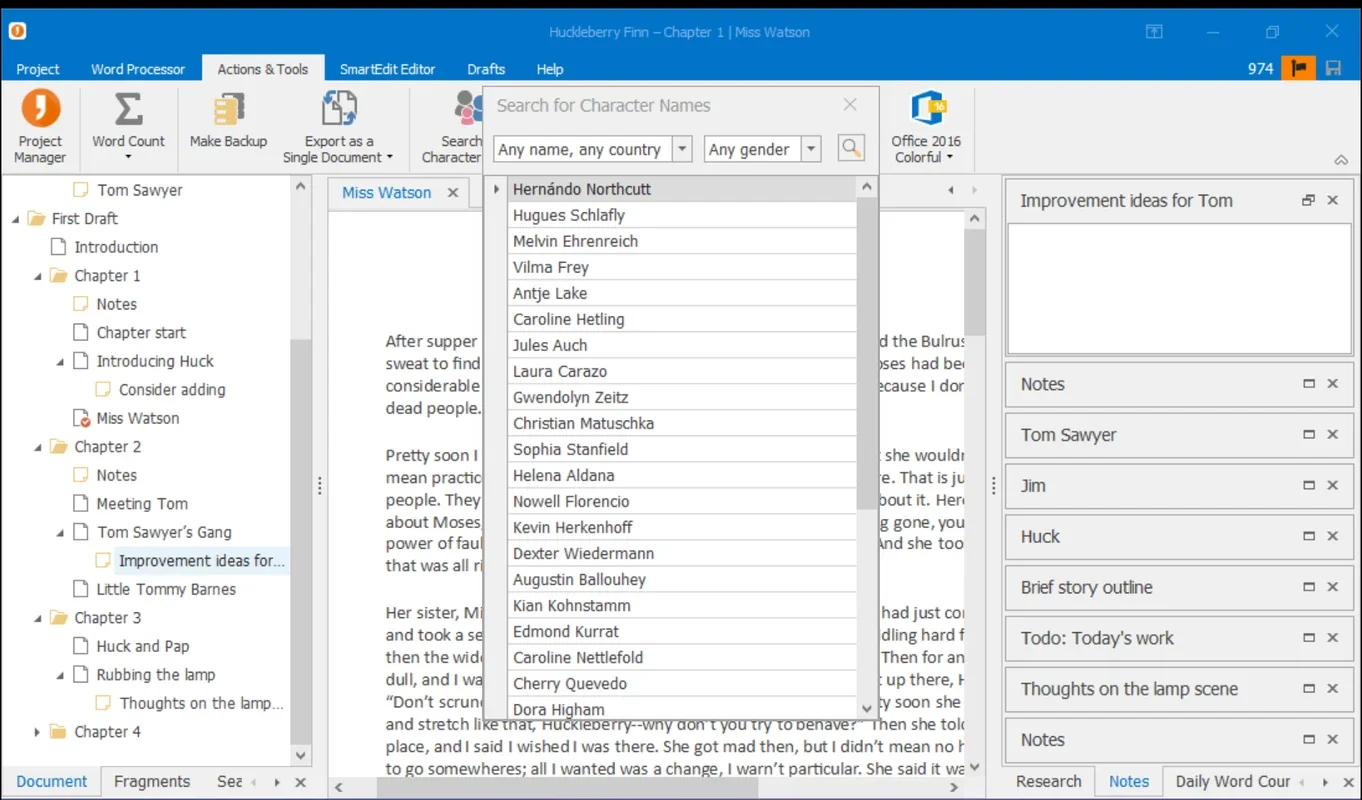Click the save disk icon
The height and width of the screenshot is (800, 1362).
[1333, 68]
